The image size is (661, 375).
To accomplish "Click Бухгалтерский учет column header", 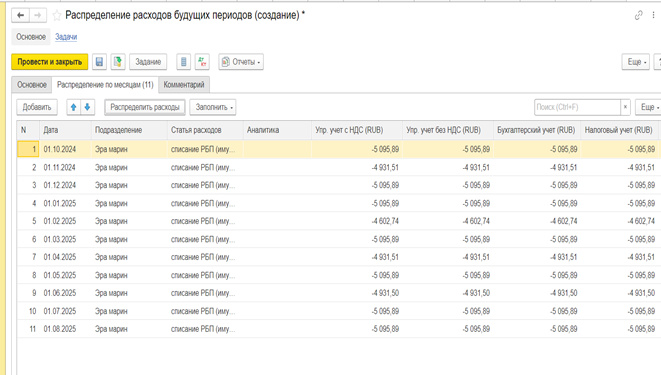I will 537,130.
